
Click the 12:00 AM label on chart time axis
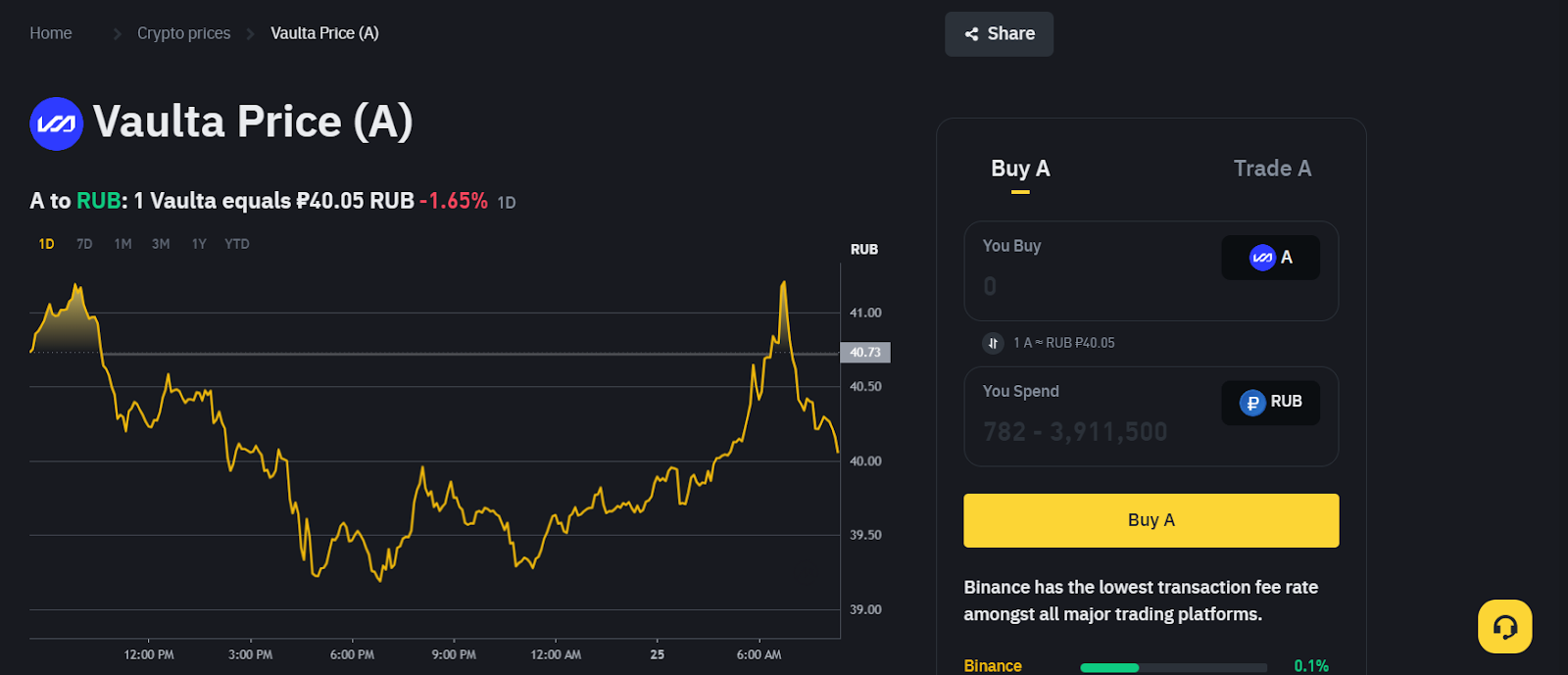(x=556, y=654)
